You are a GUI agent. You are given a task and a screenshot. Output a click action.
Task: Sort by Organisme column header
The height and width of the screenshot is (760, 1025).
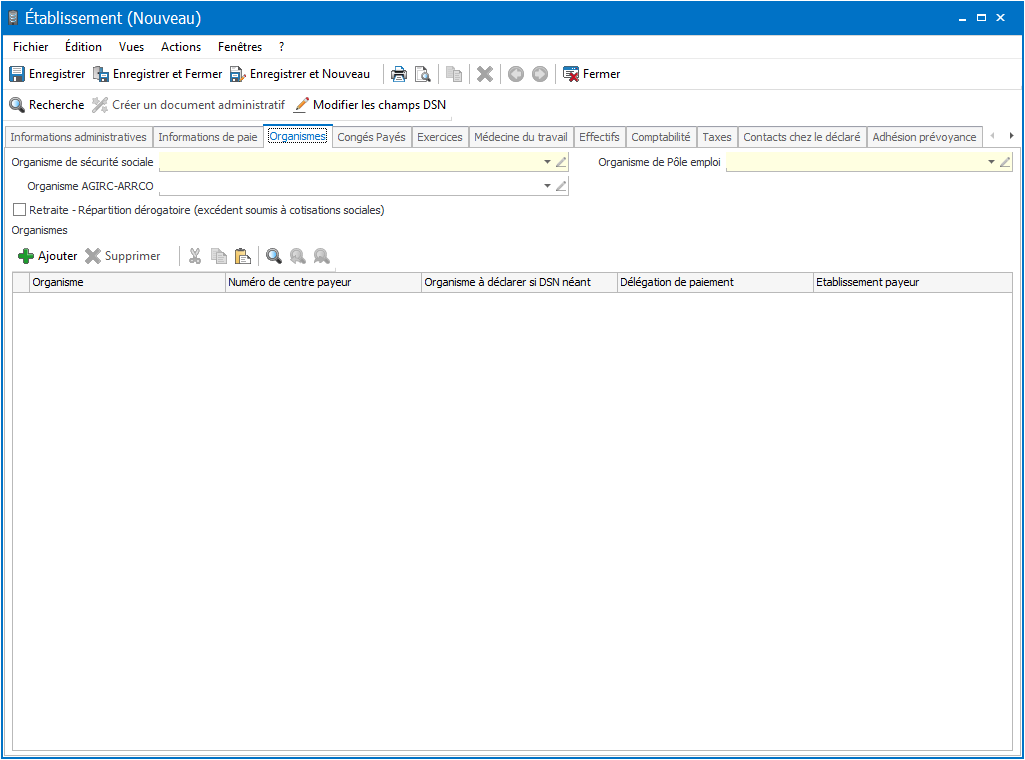tap(127, 282)
